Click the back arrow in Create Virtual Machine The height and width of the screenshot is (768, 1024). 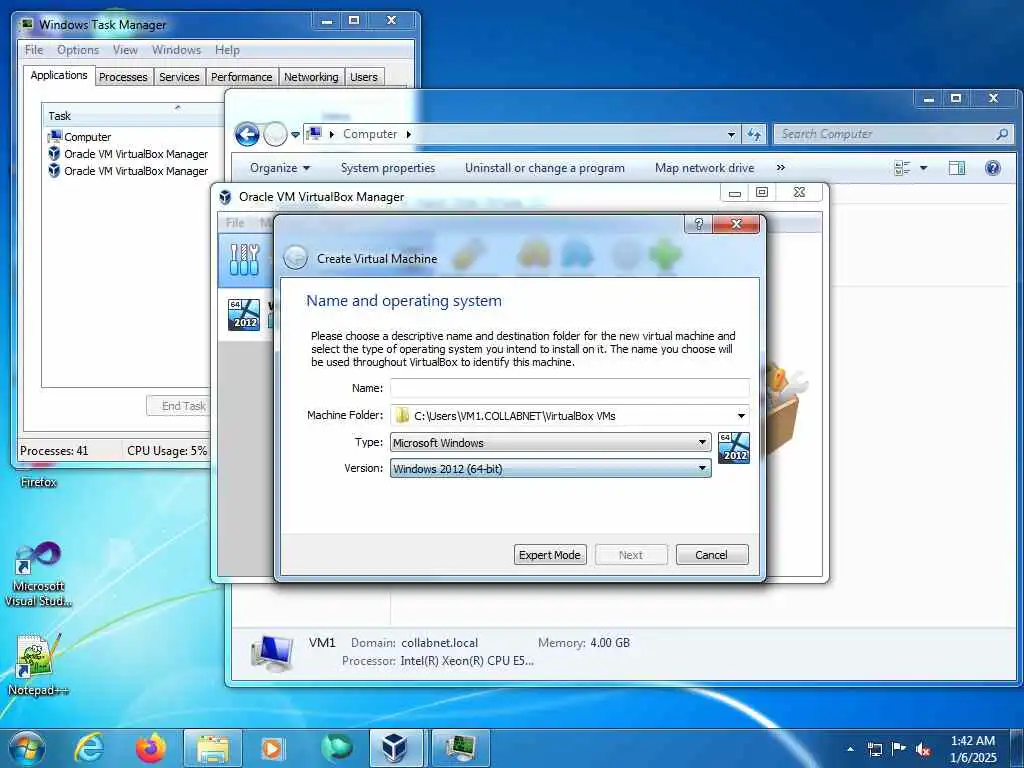point(295,258)
